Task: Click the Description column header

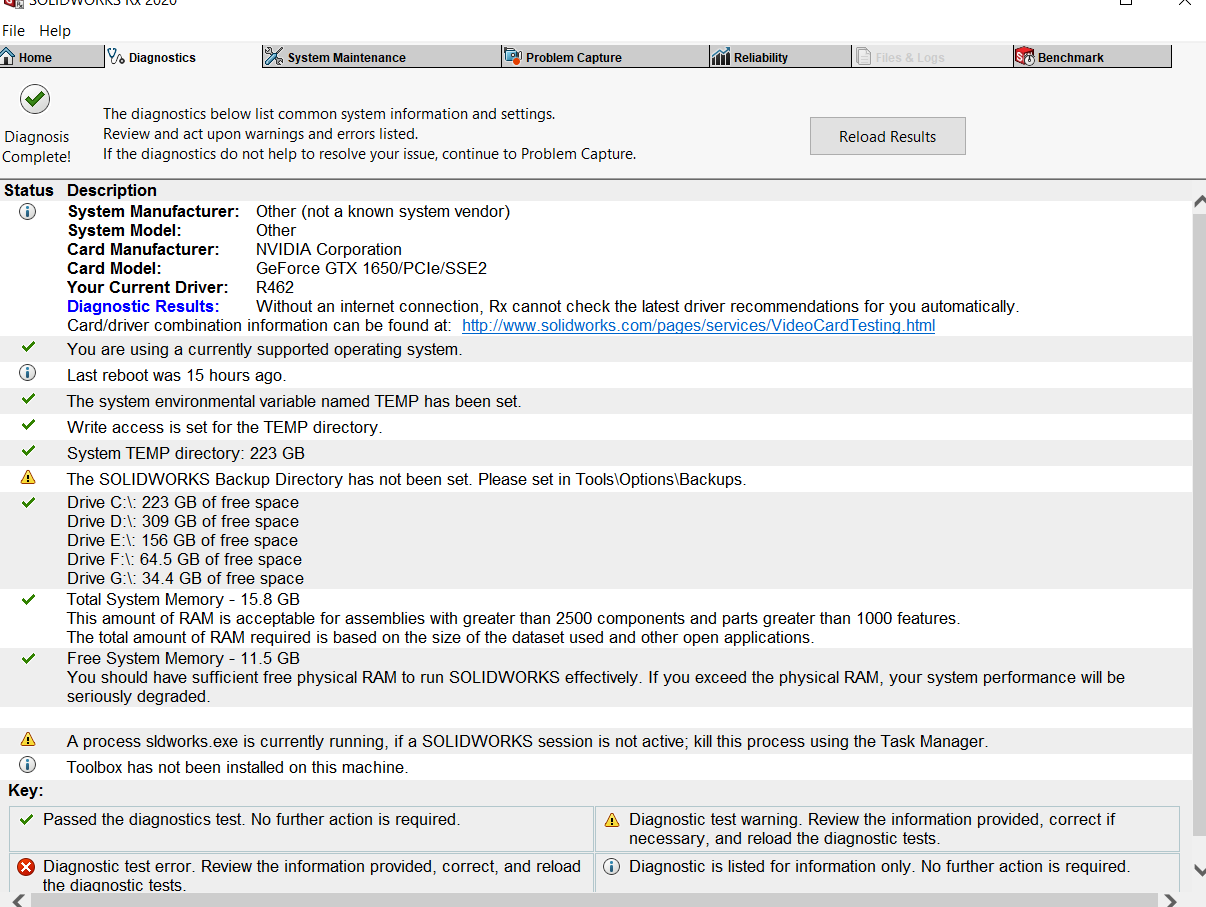Action: tap(112, 190)
